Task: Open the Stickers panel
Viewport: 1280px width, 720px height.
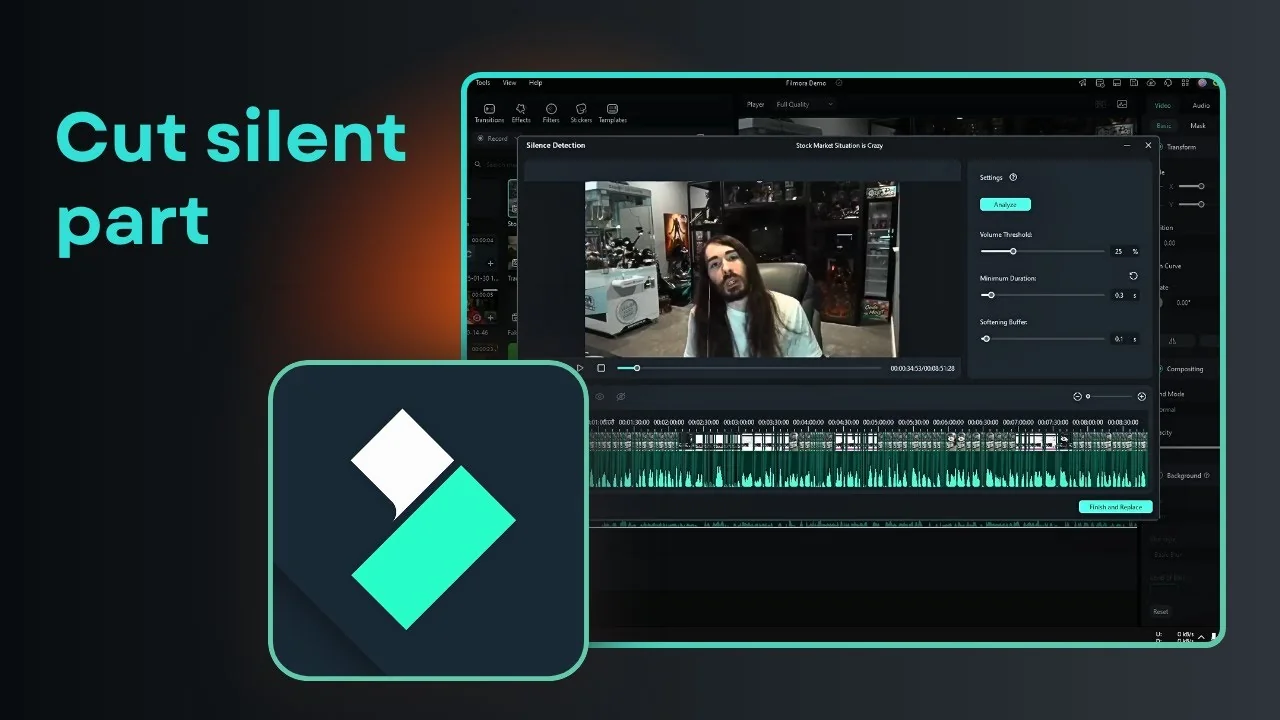Action: click(x=581, y=112)
